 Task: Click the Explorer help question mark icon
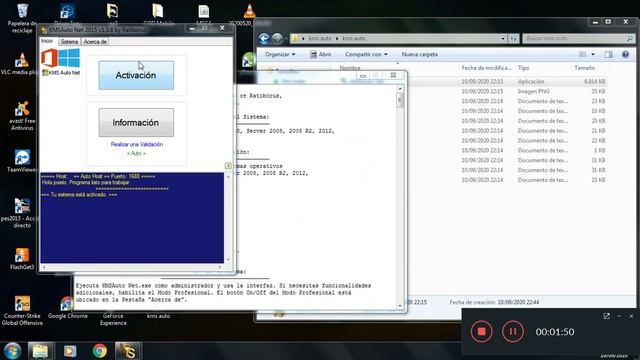pos(625,54)
